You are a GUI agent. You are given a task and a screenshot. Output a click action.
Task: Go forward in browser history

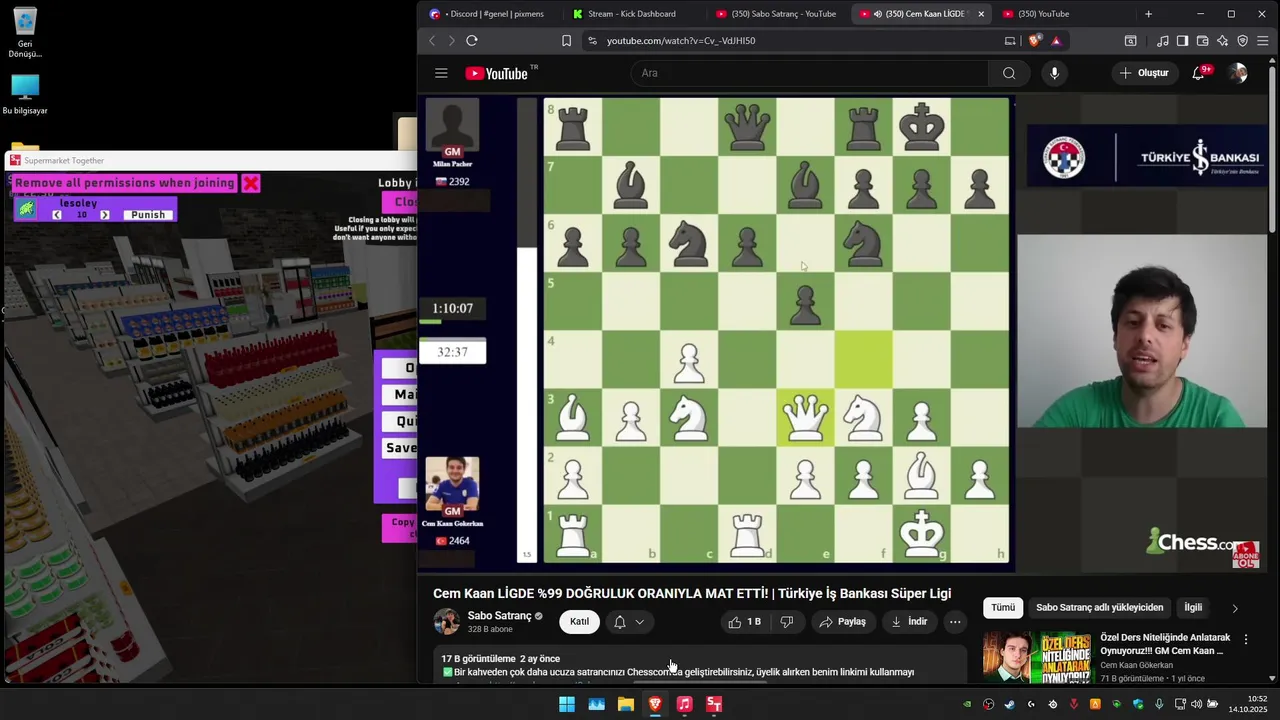[x=451, y=41]
